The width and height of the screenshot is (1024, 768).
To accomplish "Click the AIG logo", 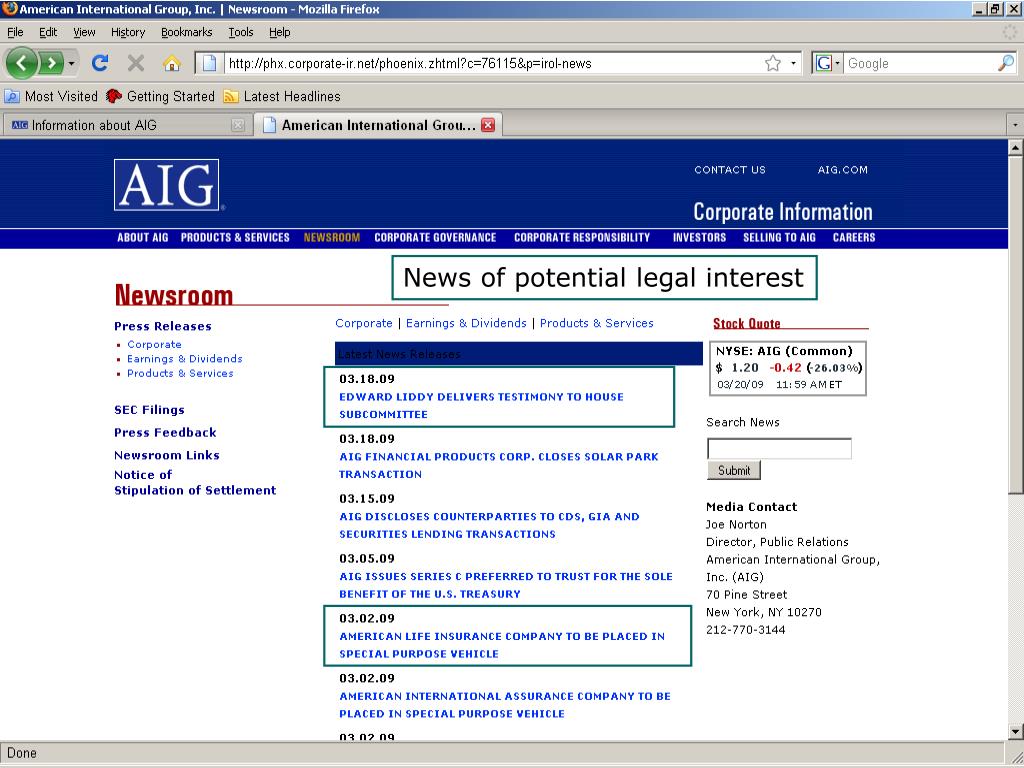I will 167,185.
